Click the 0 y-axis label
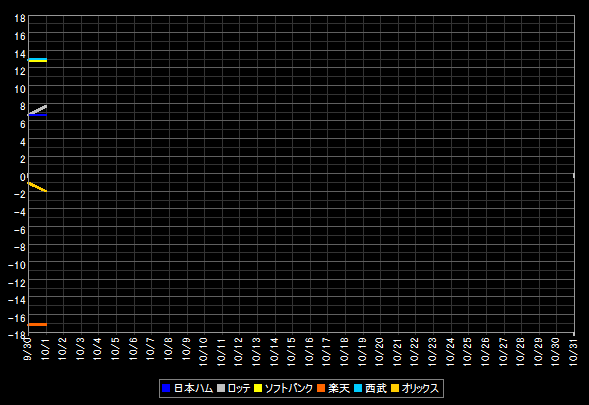The height and width of the screenshot is (405, 589). tap(23, 177)
